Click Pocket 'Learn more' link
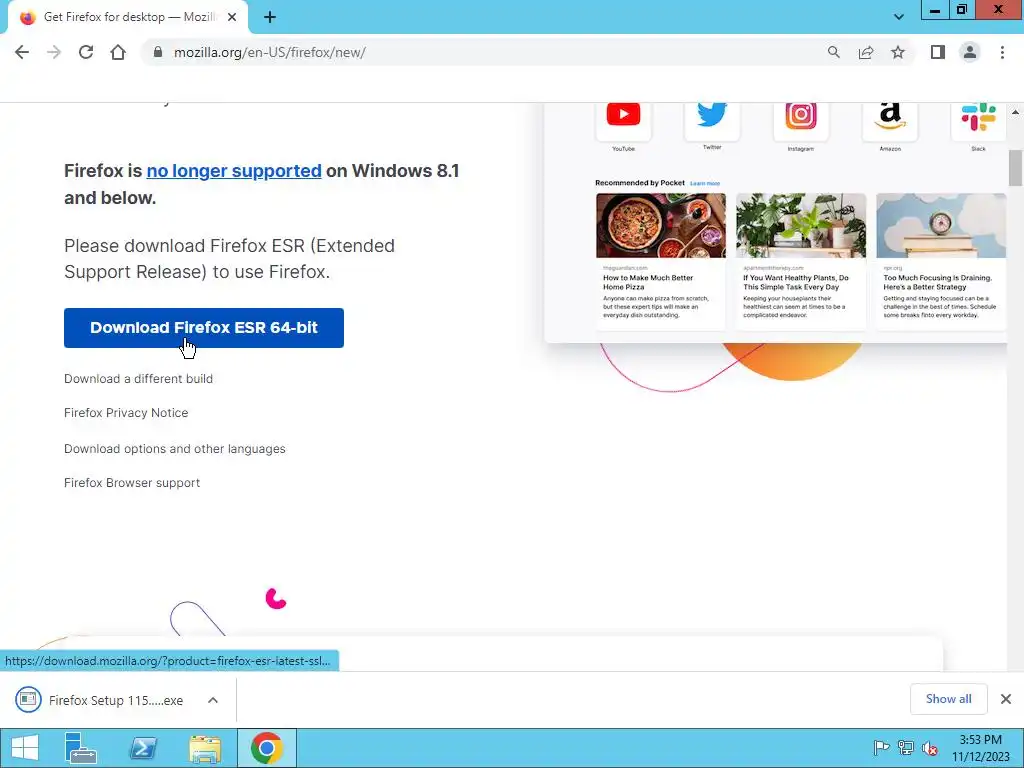This screenshot has height=768, width=1024. tap(705, 184)
